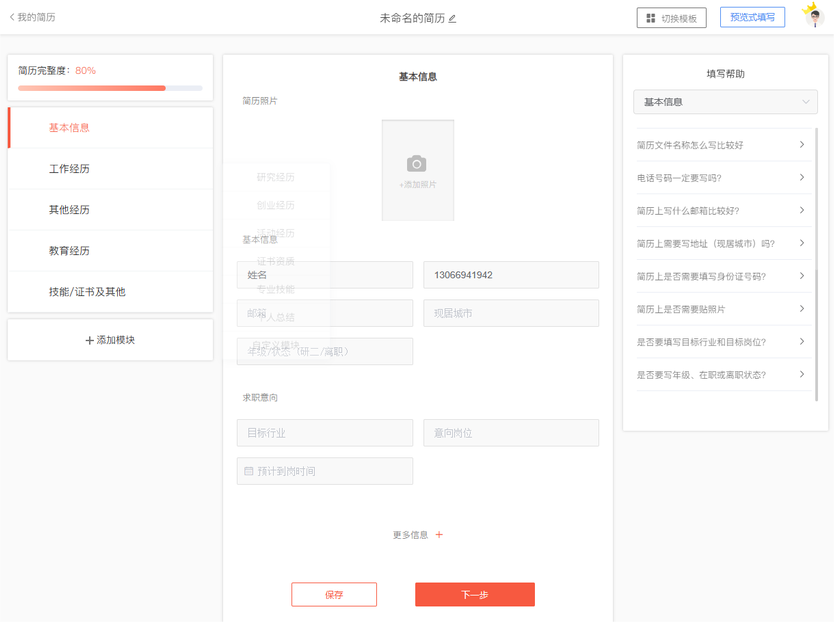This screenshot has height=622, width=834.
Task: Click the red 下一步 button
Action: tap(474, 594)
